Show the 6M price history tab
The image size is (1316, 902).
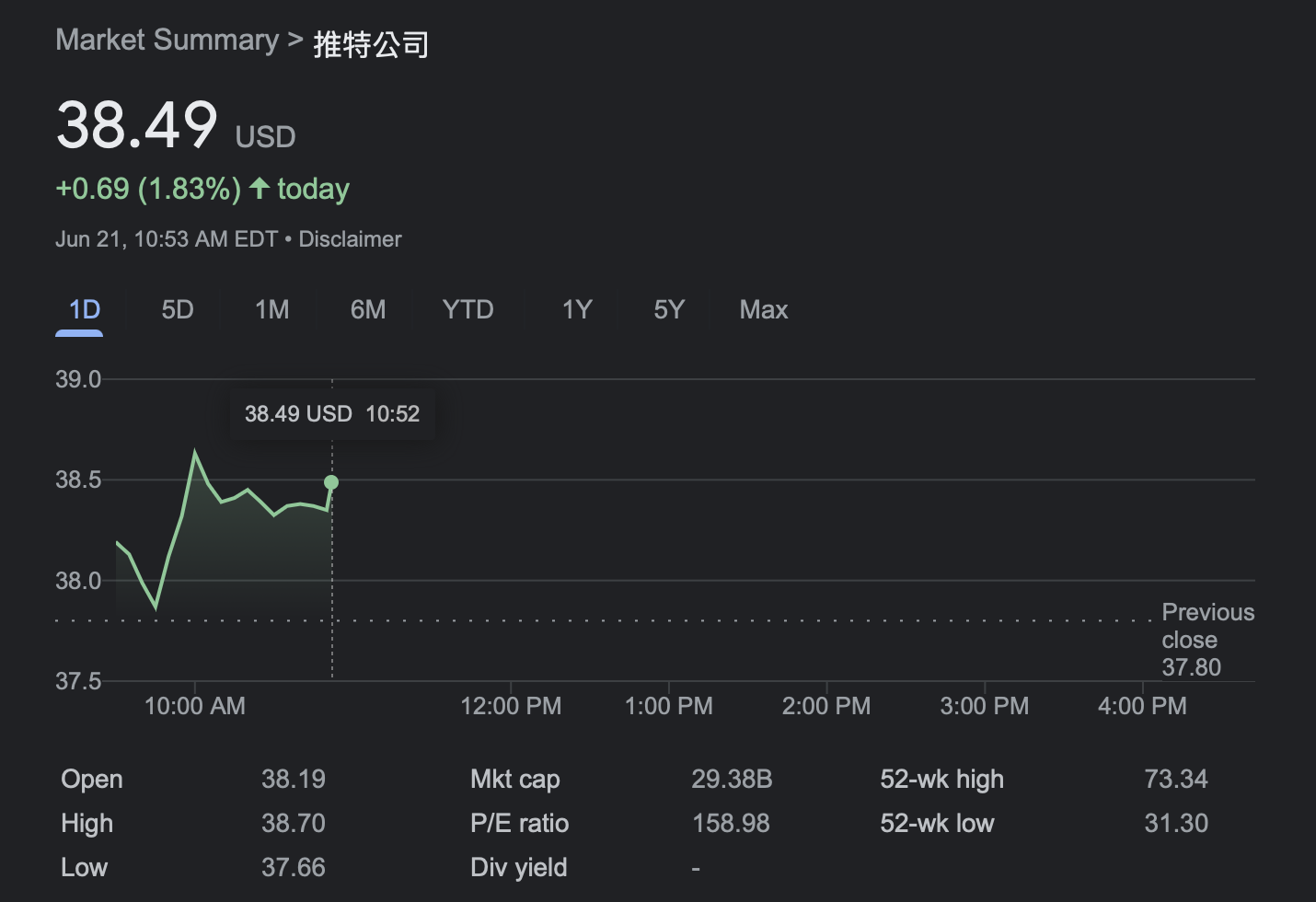coord(368,309)
